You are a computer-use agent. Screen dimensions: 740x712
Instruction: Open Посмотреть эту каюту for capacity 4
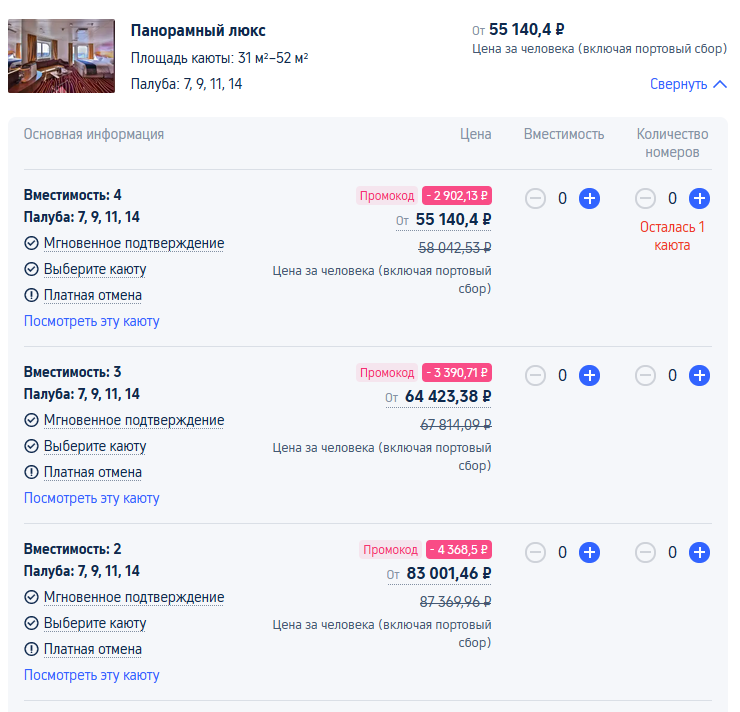coord(92,321)
